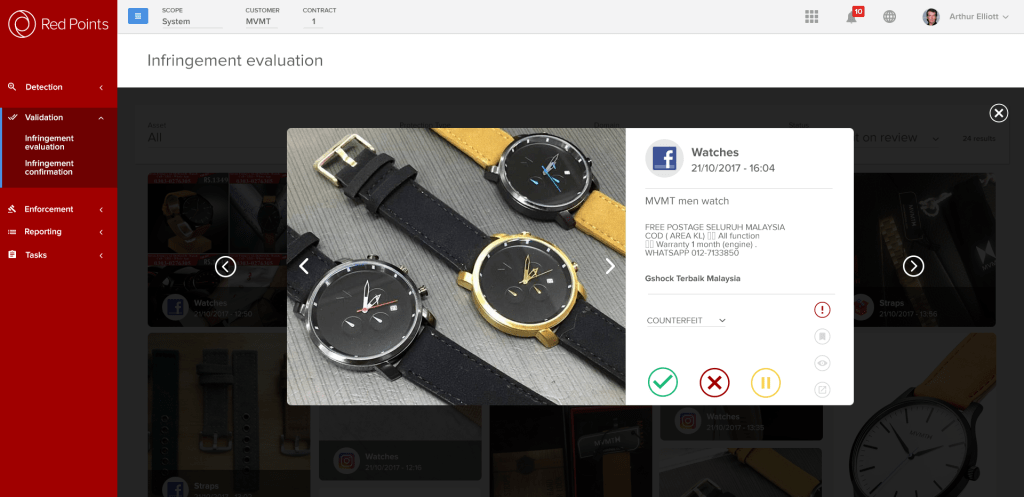Click Arthur Elliott's avatar photo
The image size is (1024, 497).
click(x=931, y=17)
